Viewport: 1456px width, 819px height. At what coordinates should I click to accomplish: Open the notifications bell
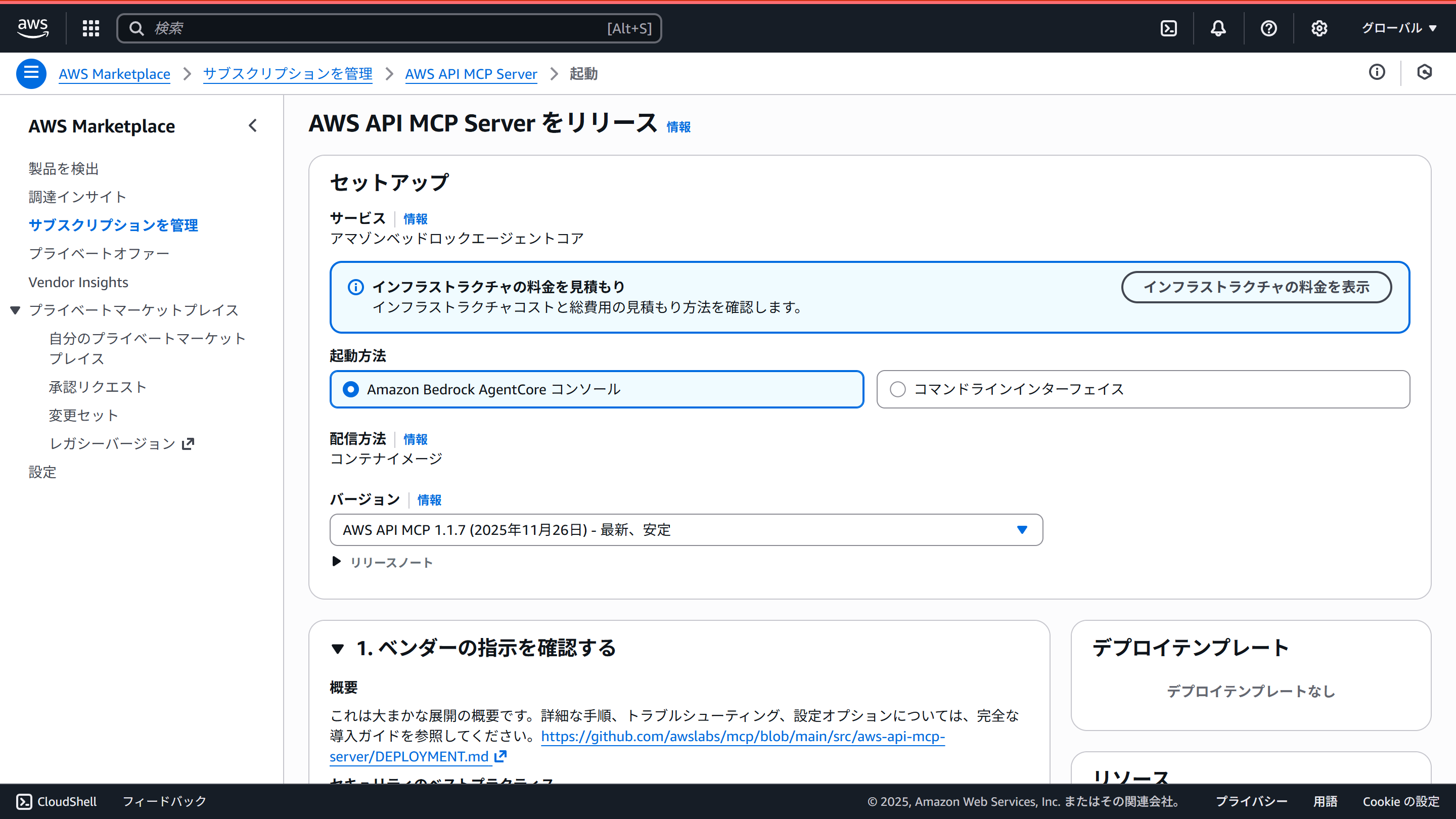point(1218,28)
